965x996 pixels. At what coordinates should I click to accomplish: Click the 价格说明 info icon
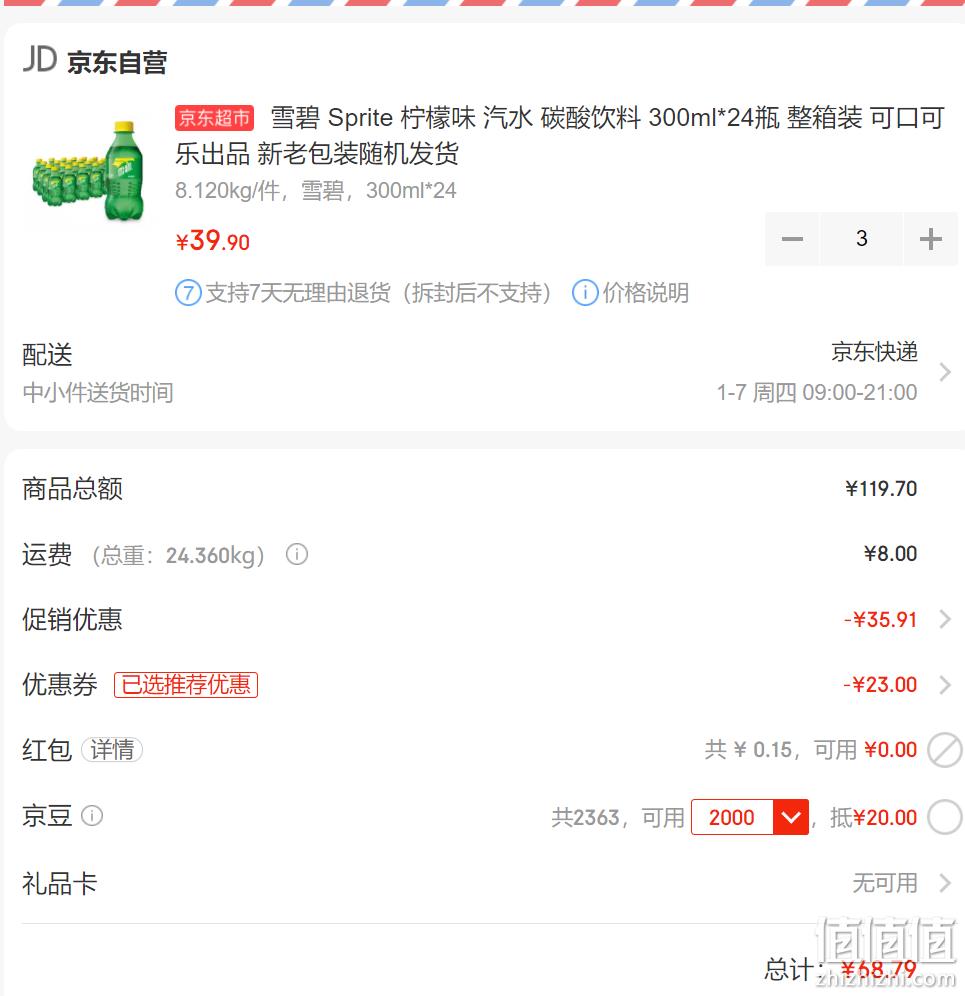(x=585, y=293)
